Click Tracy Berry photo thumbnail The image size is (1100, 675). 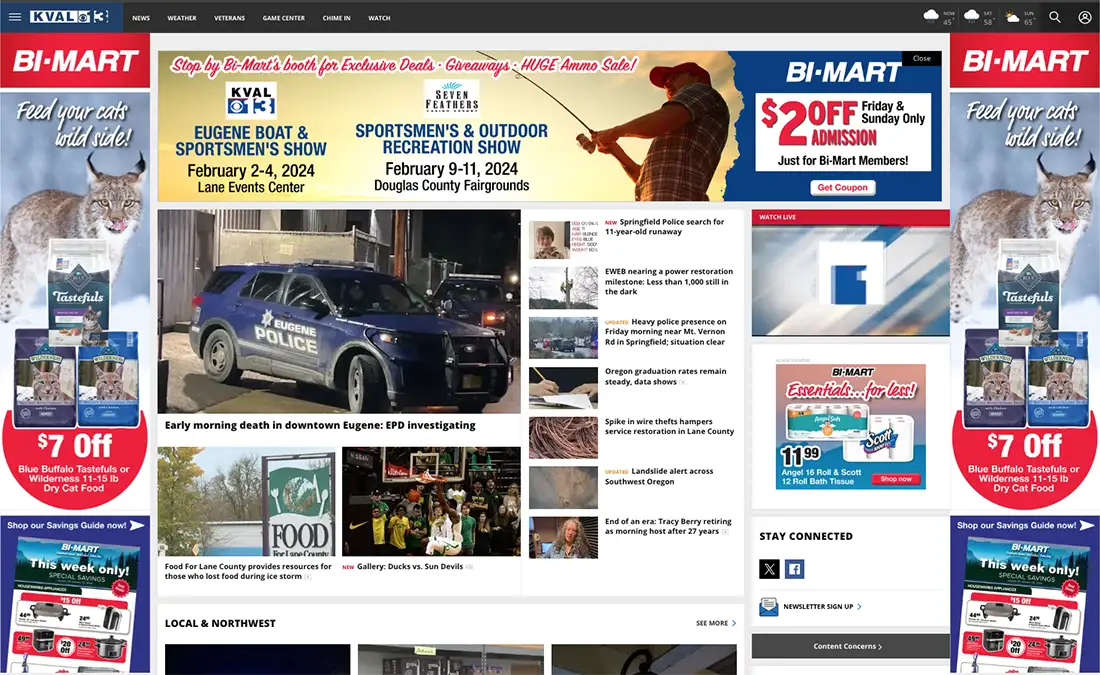563,537
